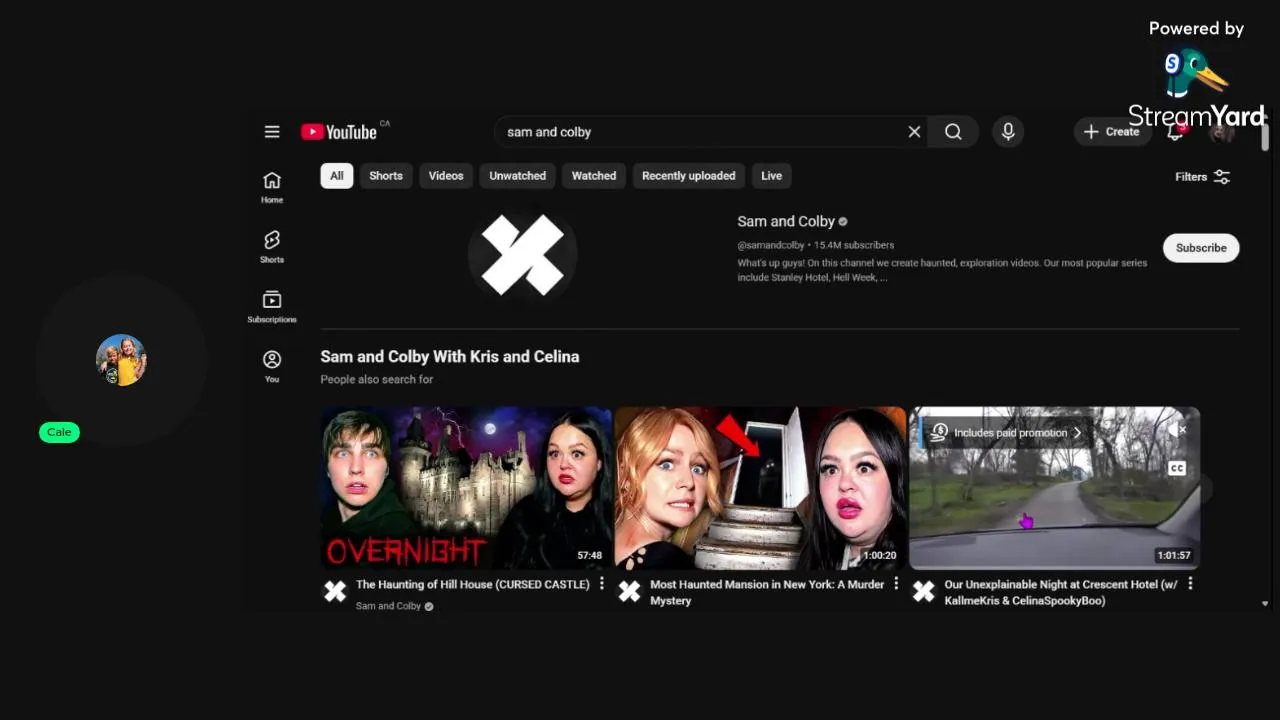This screenshot has width=1280, height=720.
Task: Toggle mute on the Crescent Hotel preview
Action: click(1177, 430)
